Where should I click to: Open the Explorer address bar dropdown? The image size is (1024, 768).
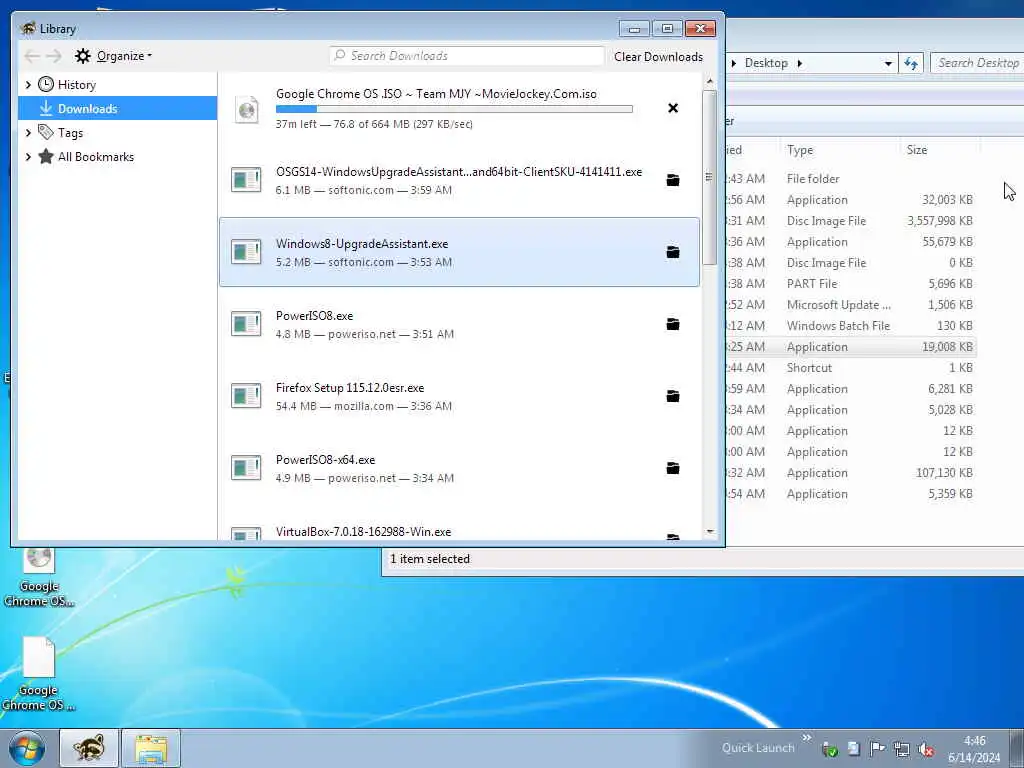(888, 63)
